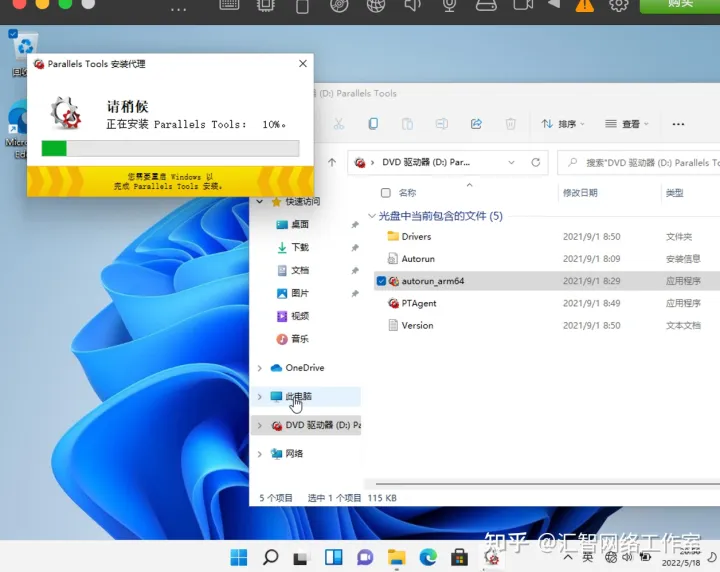
Task: Open the Windows Start menu
Action: (x=239, y=557)
